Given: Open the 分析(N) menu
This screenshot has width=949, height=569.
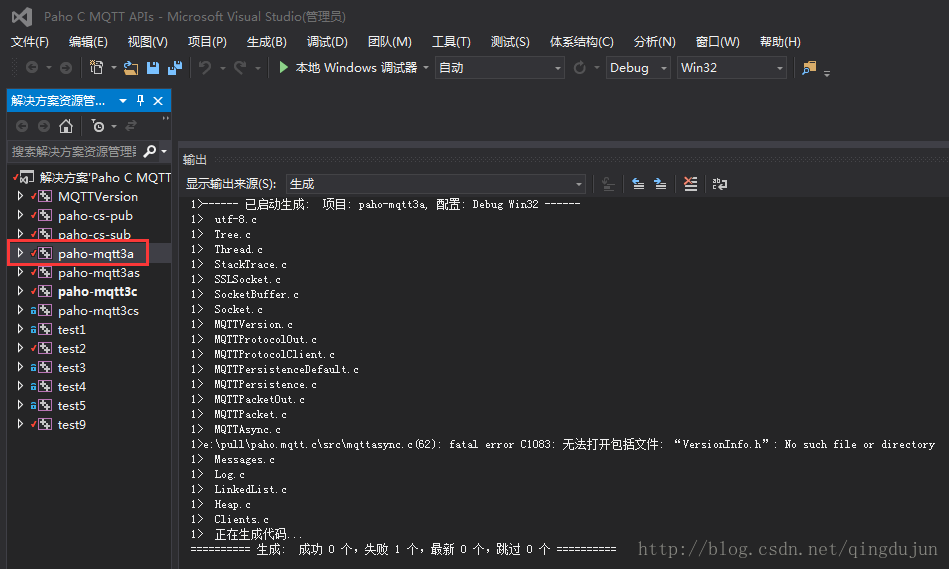Looking at the screenshot, I should (654, 42).
